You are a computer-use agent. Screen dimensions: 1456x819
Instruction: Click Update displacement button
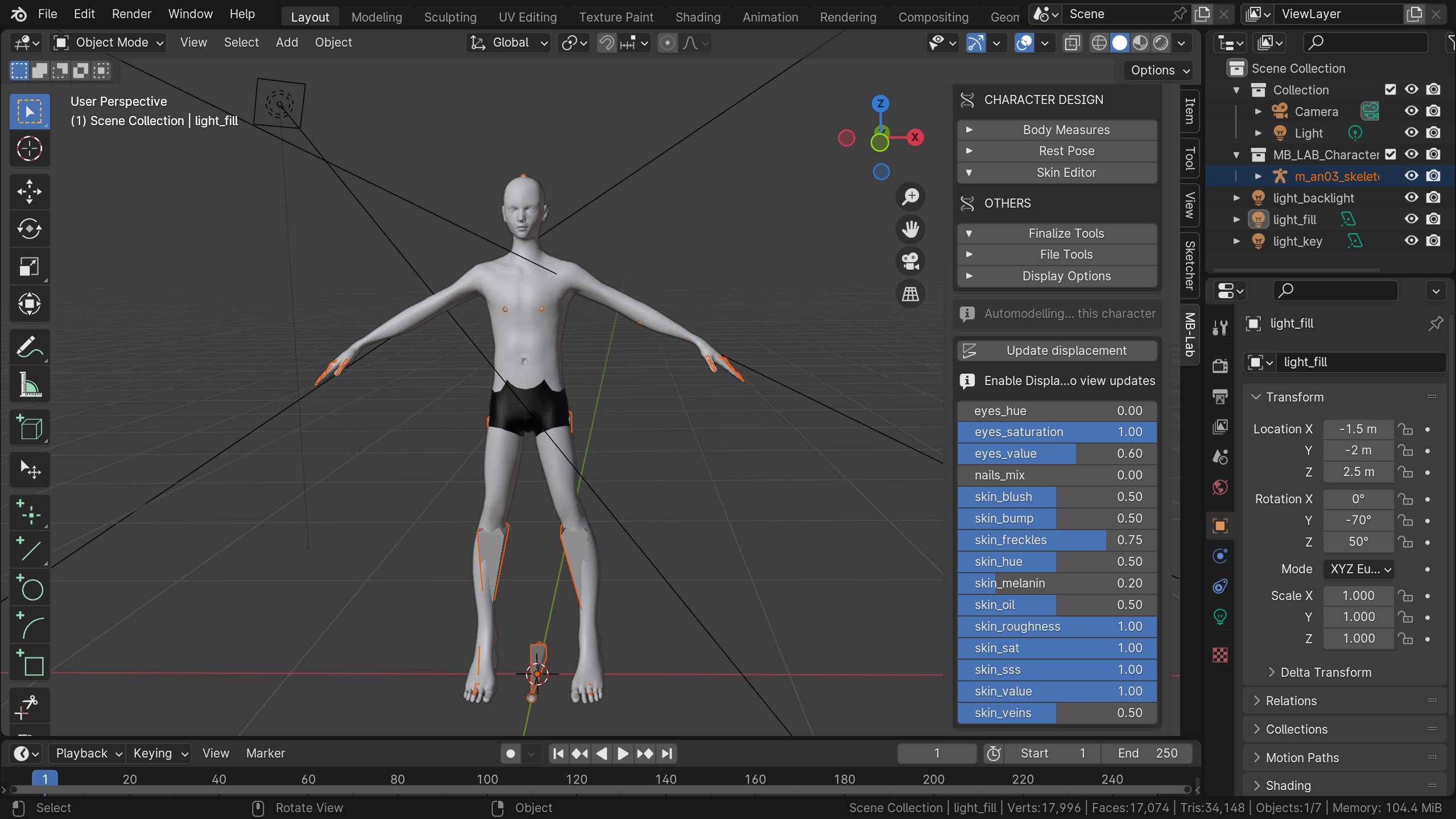click(x=1057, y=351)
